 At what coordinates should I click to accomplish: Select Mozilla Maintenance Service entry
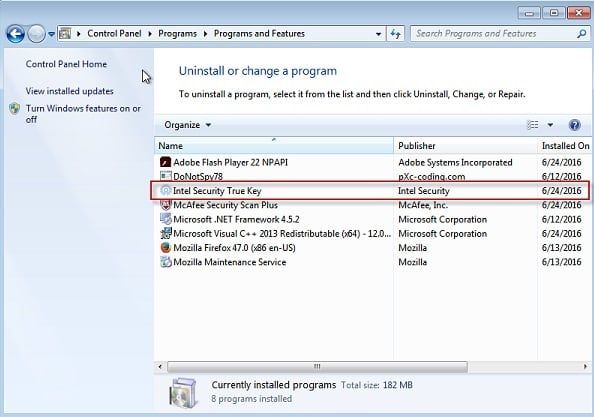373,262
